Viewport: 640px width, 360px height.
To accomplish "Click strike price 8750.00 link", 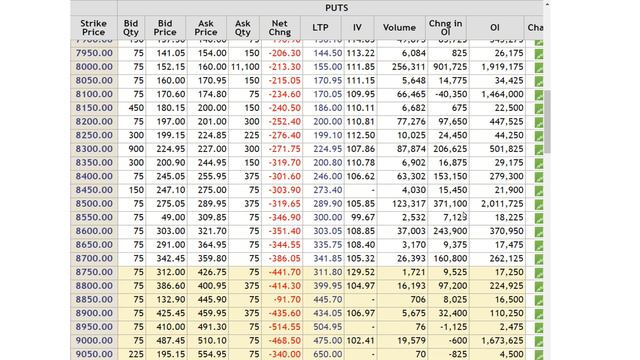I will 94,272.
